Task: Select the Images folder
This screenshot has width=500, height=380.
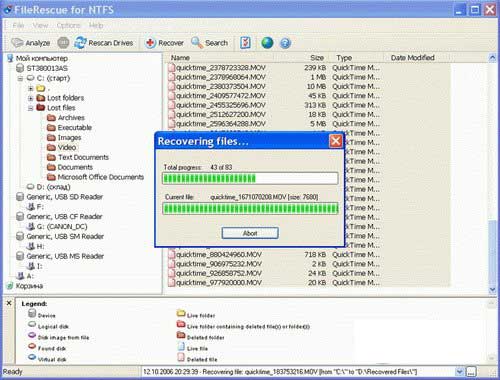Action: pos(69,137)
